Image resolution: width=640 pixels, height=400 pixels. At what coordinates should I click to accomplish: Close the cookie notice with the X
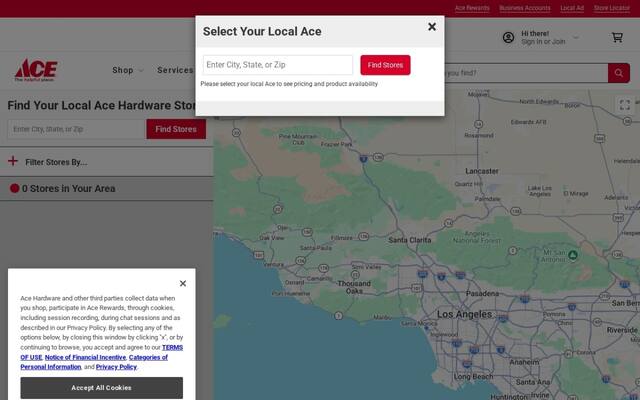[x=183, y=283]
